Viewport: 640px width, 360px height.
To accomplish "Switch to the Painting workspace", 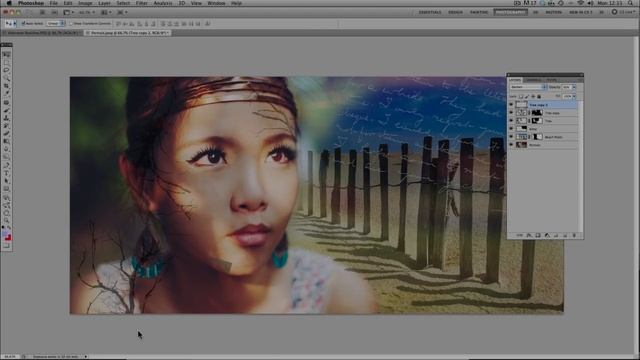I will tap(479, 12).
